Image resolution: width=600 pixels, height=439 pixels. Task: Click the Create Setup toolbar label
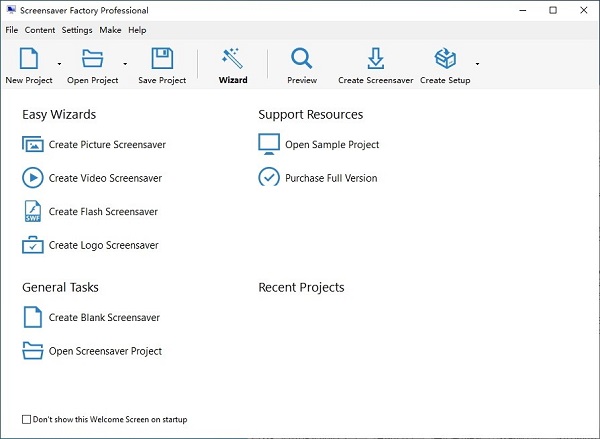coord(445,80)
